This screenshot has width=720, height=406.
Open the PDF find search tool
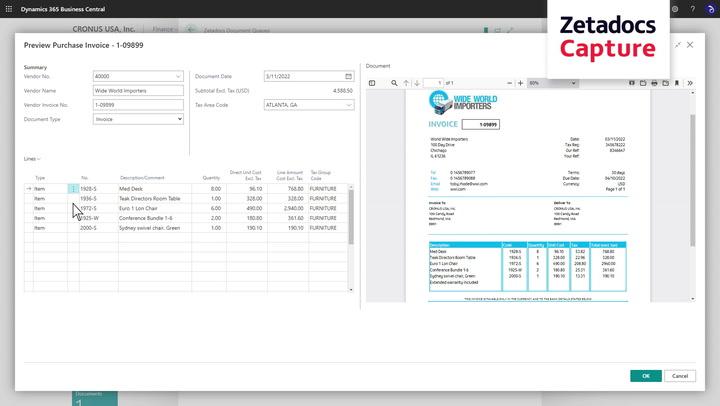tap(394, 83)
